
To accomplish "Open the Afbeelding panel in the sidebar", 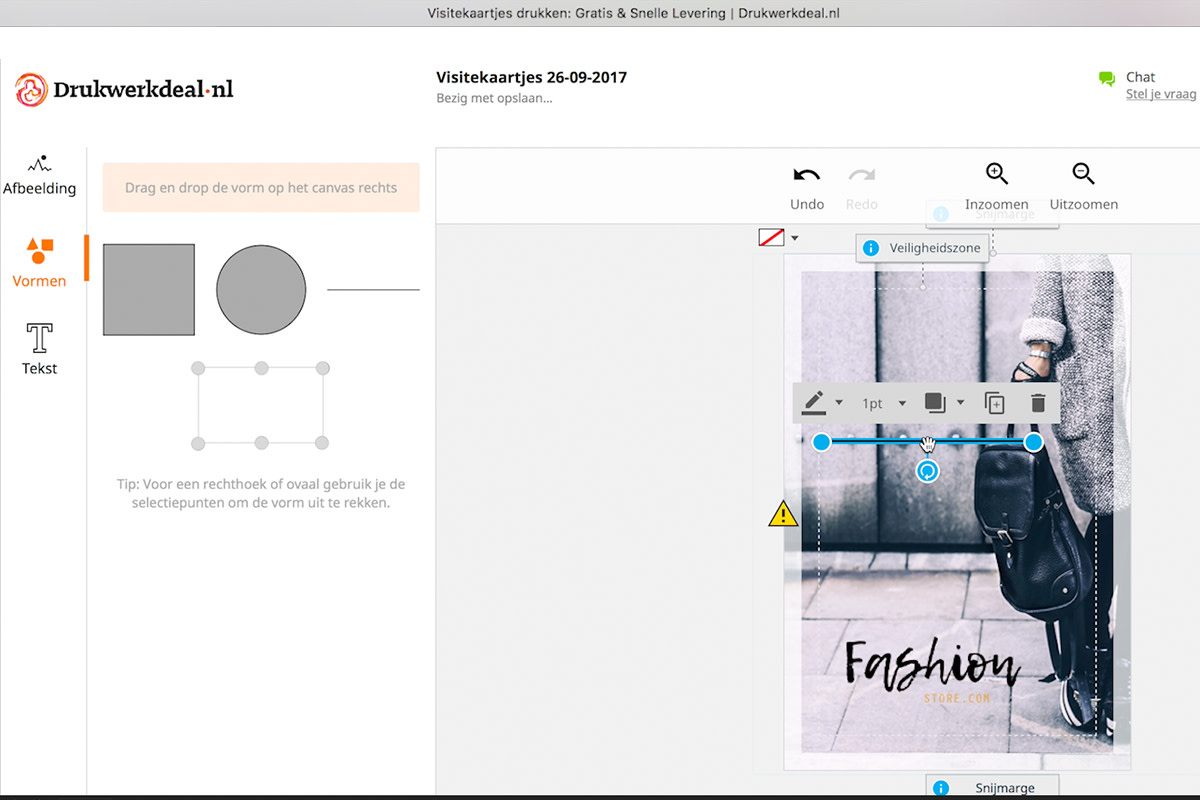I will click(x=39, y=175).
